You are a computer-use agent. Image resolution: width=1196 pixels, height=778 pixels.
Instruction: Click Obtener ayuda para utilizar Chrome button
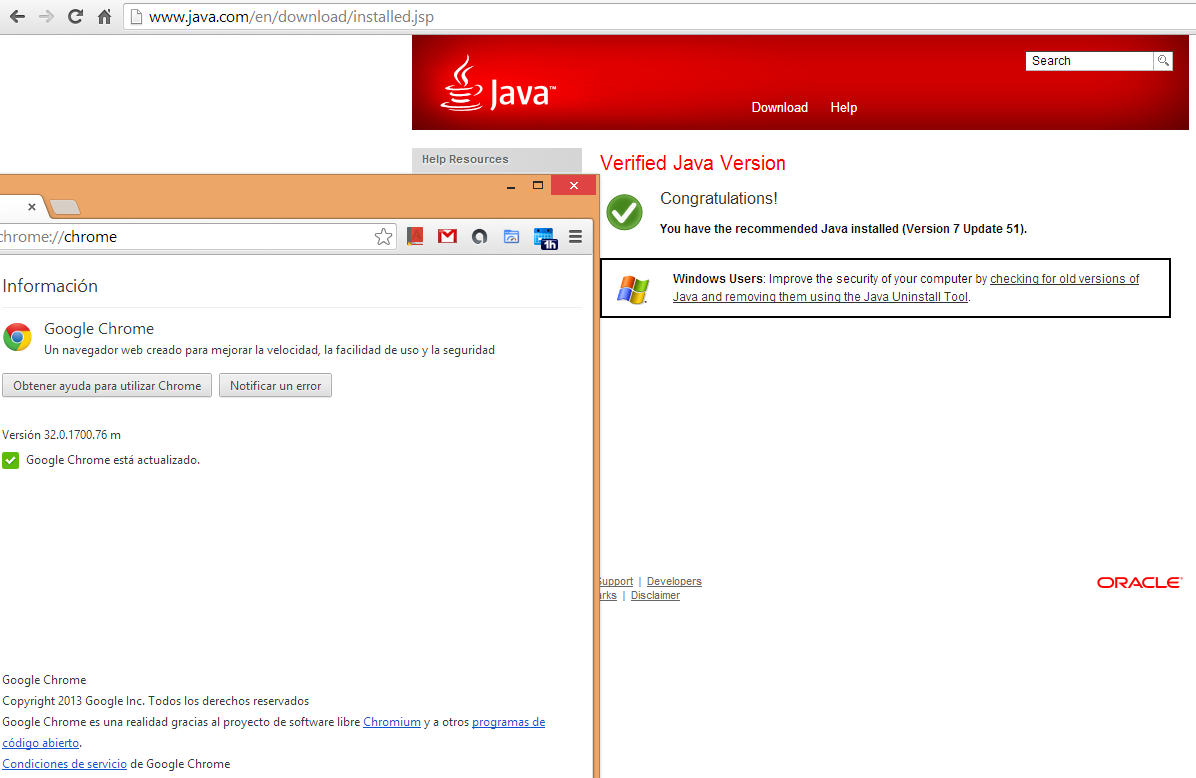pos(107,385)
